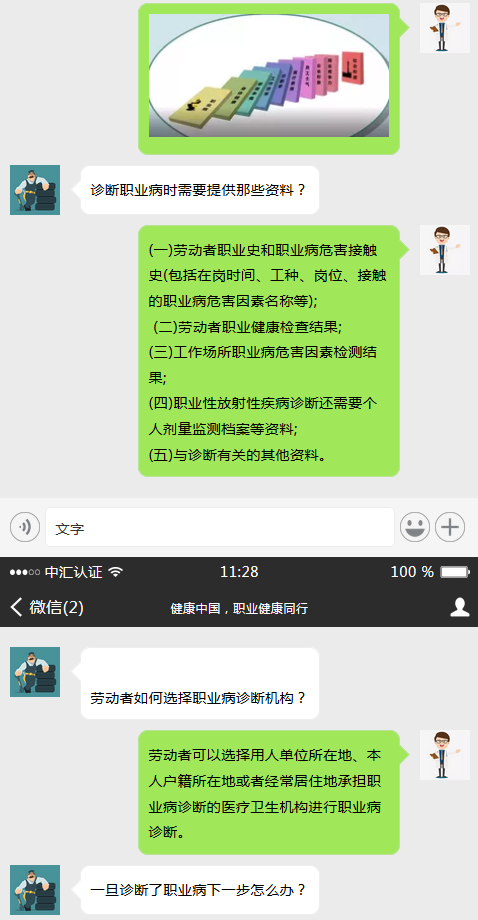Tap worker avatar beside 一旦诊断了职业病 message
Image resolution: width=478 pixels, height=920 pixels.
(x=35, y=889)
